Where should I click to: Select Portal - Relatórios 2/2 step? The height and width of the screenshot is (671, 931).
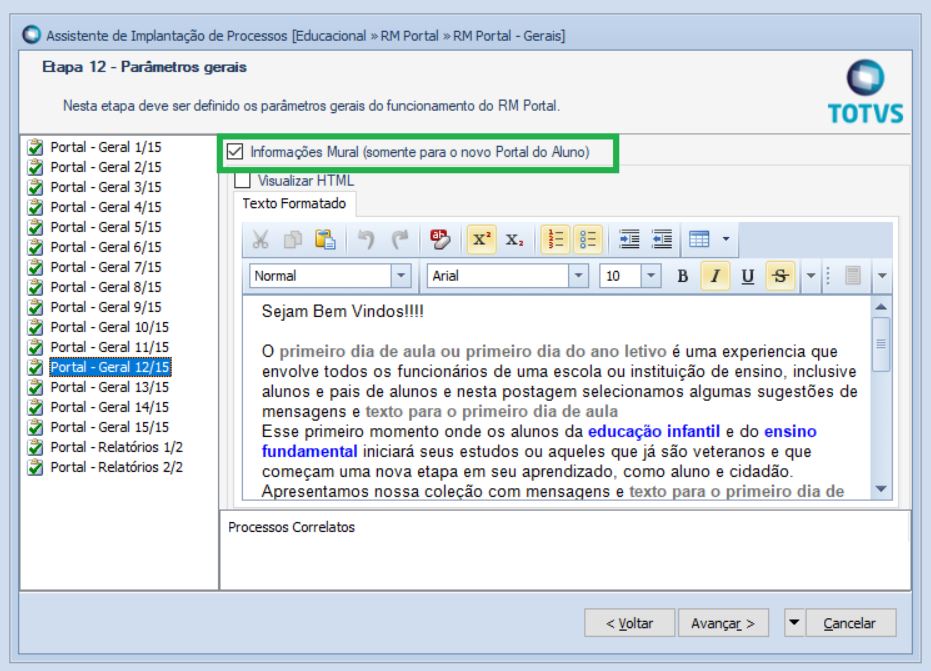[x=116, y=467]
